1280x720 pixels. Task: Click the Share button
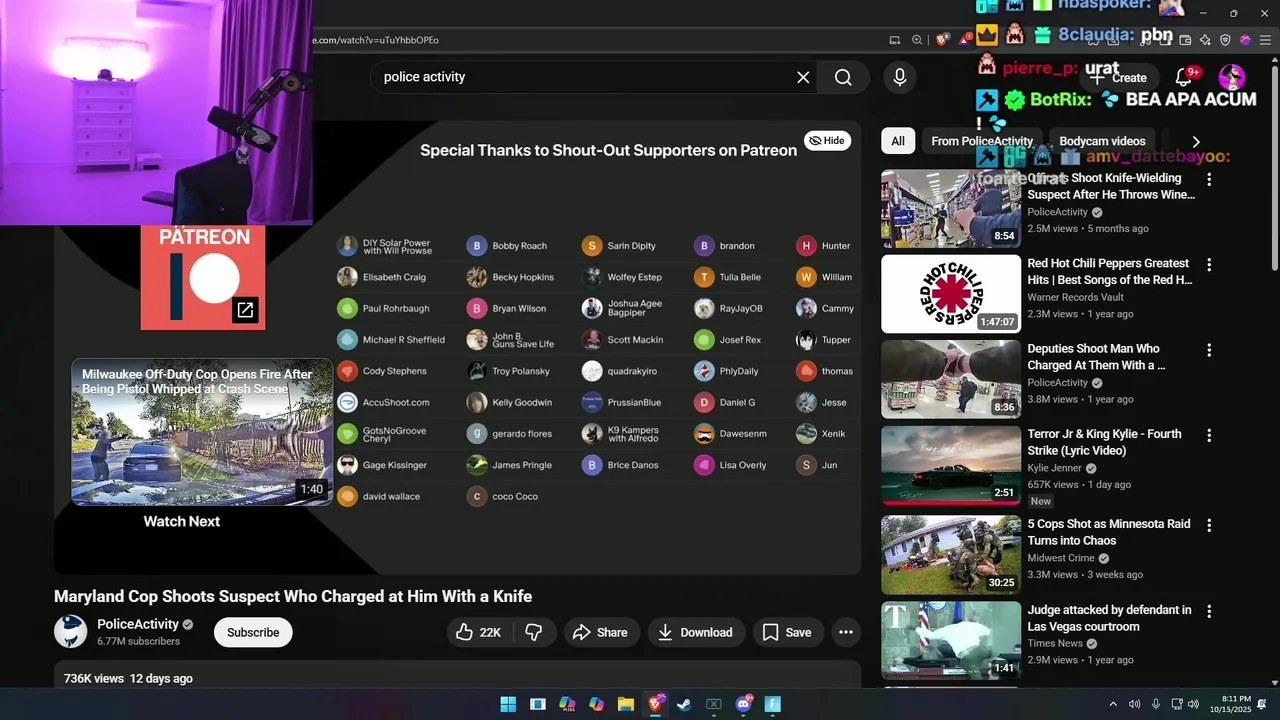[600, 632]
